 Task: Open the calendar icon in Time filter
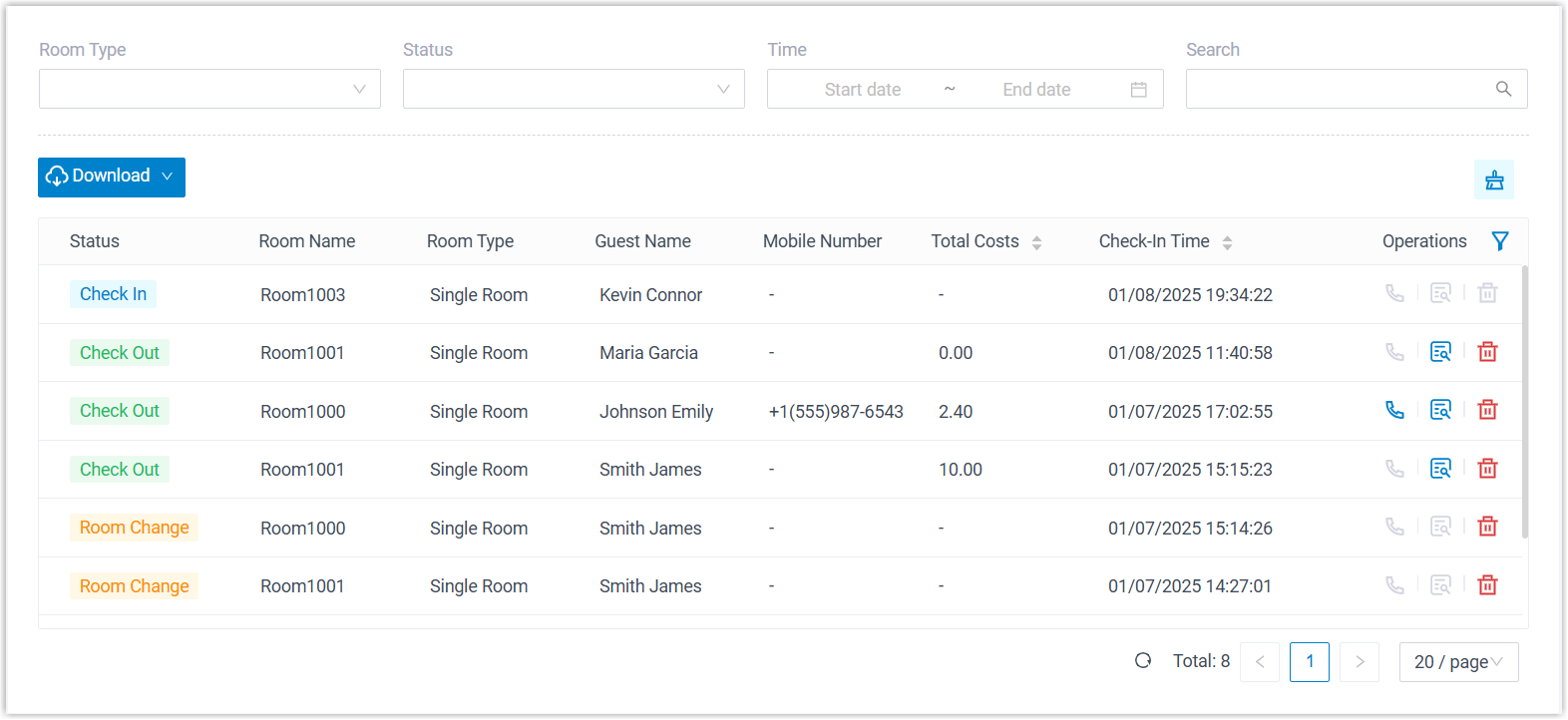tap(1138, 90)
